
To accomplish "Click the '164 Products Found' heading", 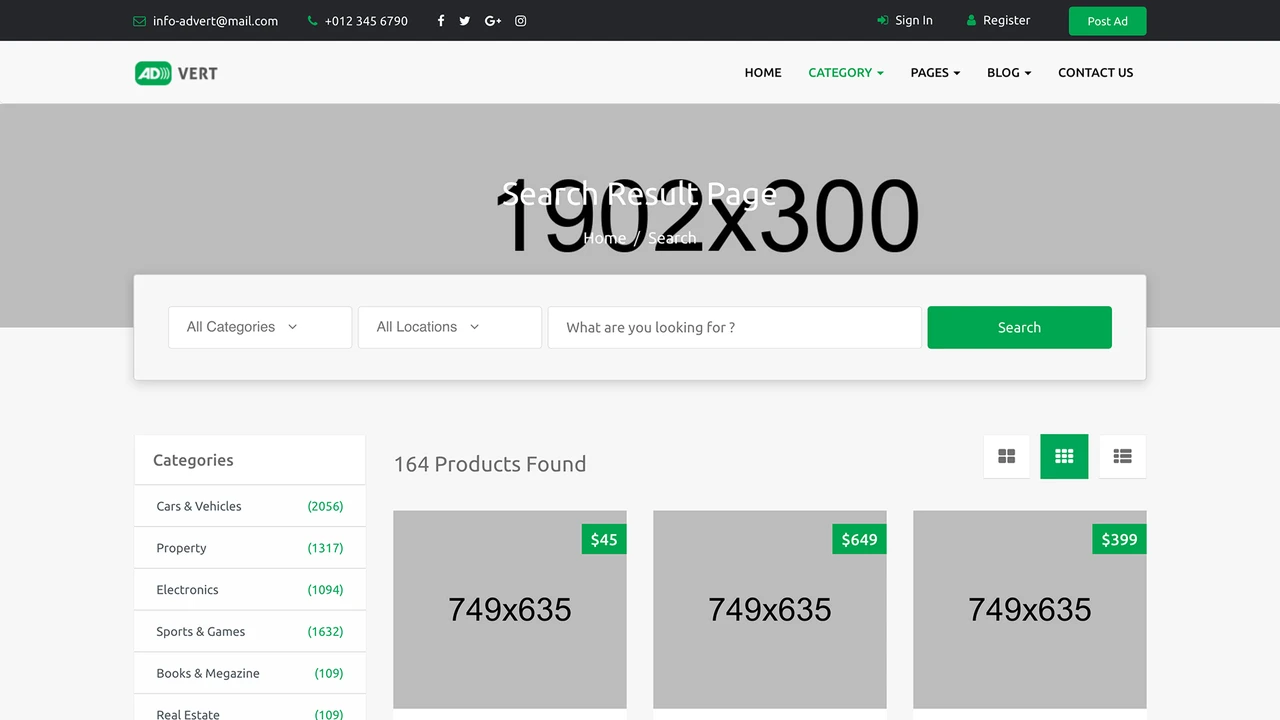I will (490, 464).
